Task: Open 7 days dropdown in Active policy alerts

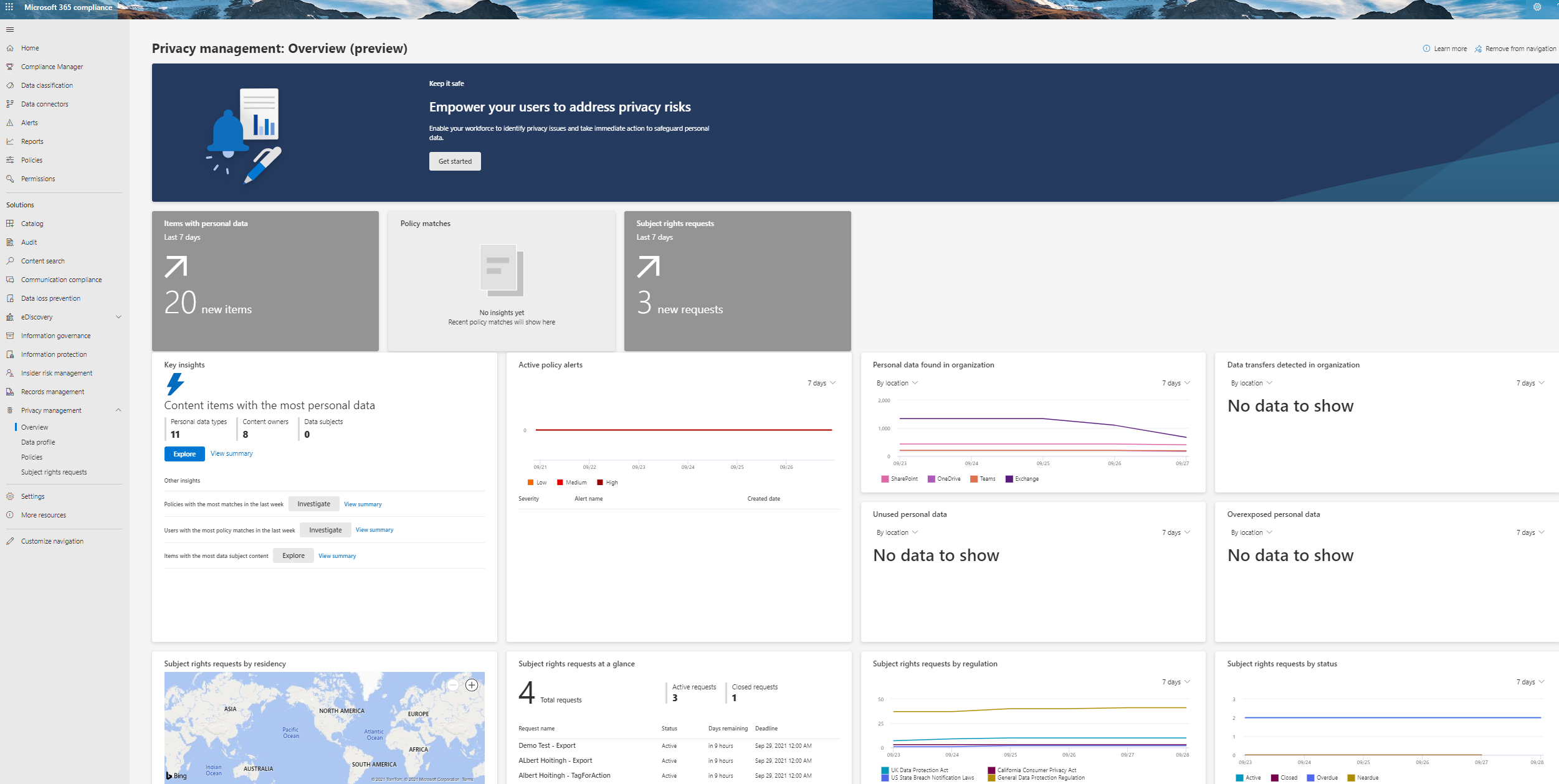Action: [x=821, y=383]
